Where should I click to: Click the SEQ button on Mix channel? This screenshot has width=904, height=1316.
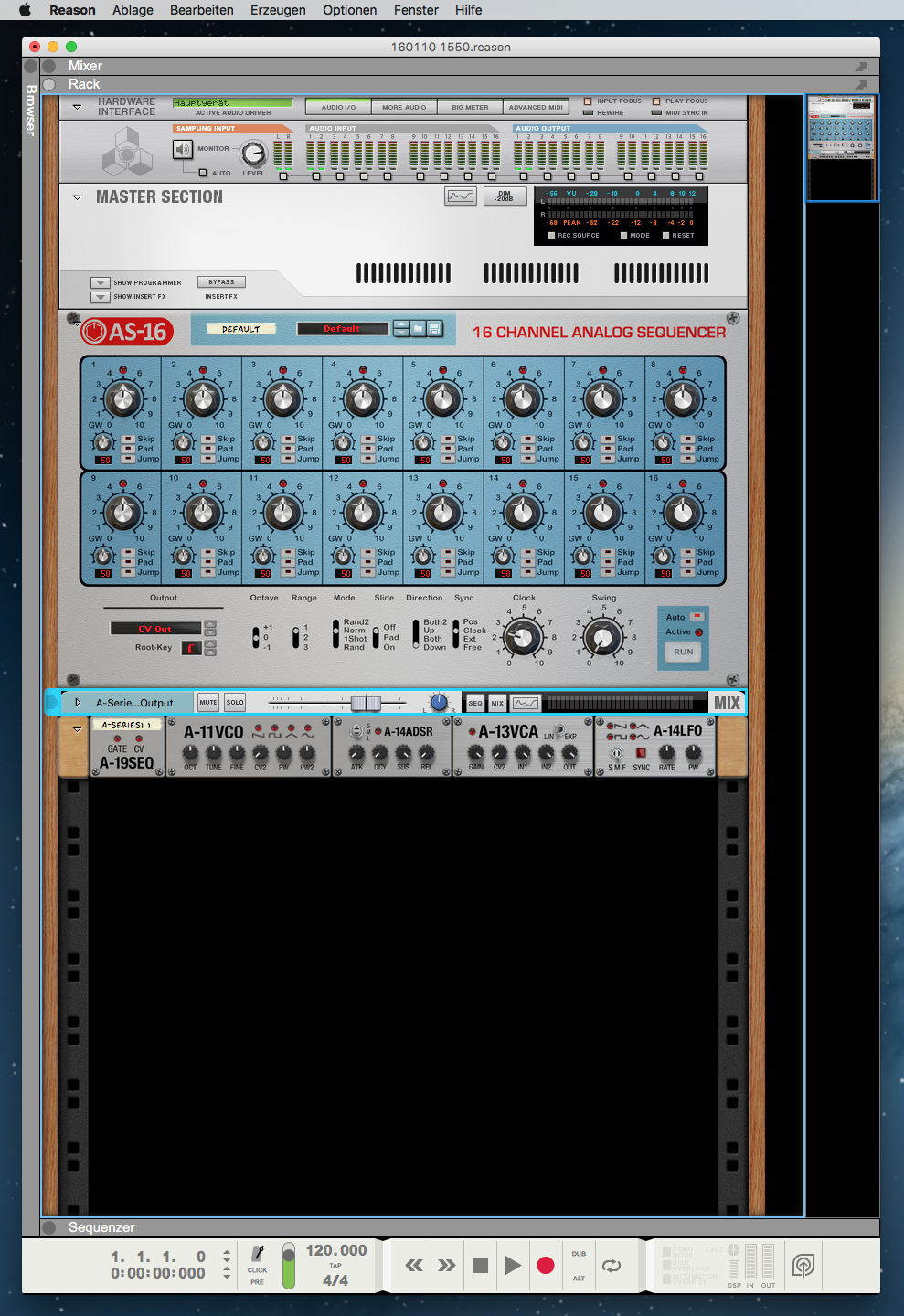tap(475, 703)
